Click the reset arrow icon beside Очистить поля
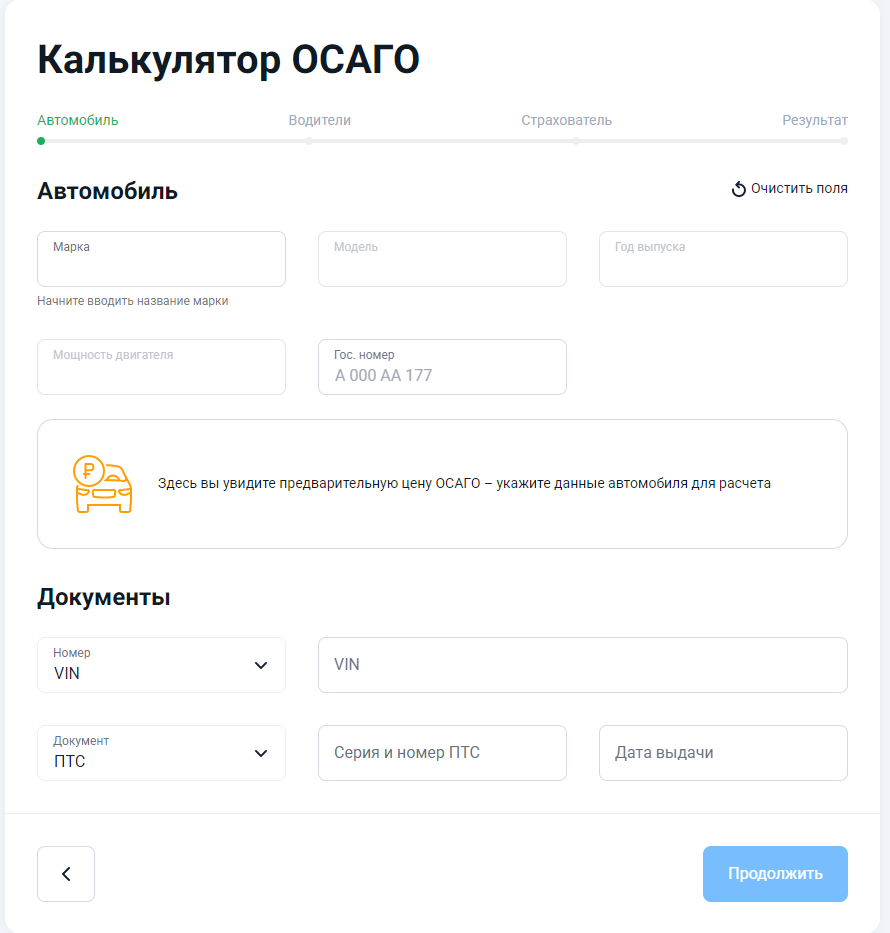 pos(739,189)
